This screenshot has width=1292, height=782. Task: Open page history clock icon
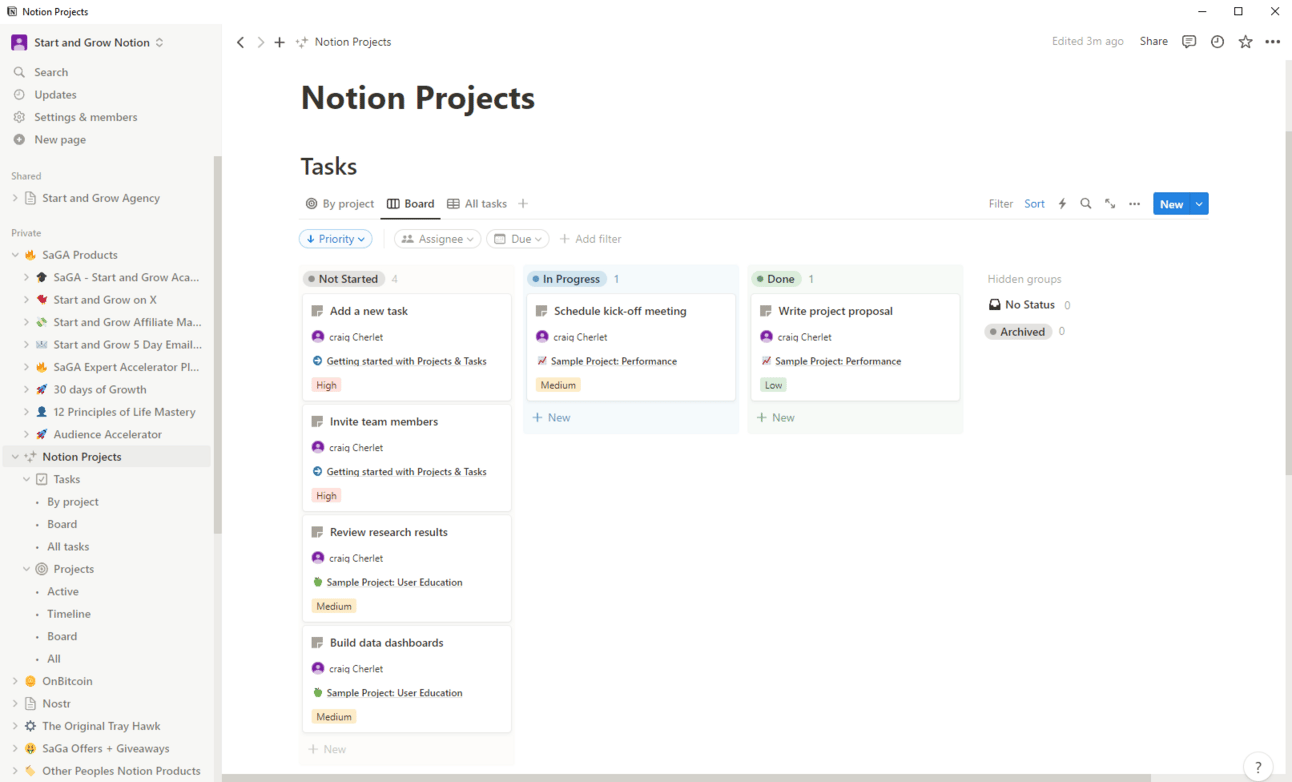pyautogui.click(x=1217, y=42)
